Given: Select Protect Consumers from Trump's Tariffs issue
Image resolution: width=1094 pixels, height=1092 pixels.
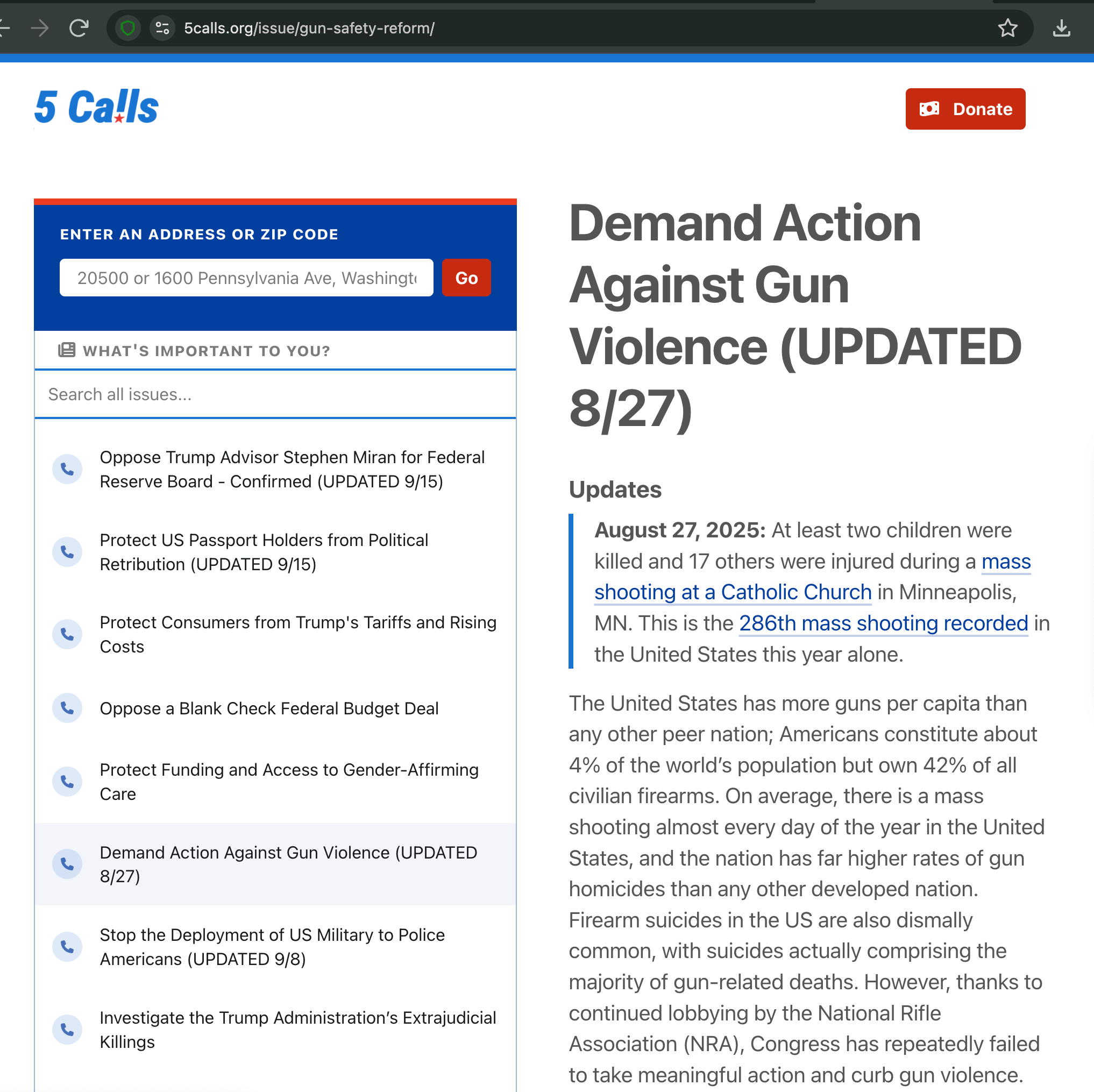Looking at the screenshot, I should [x=298, y=634].
